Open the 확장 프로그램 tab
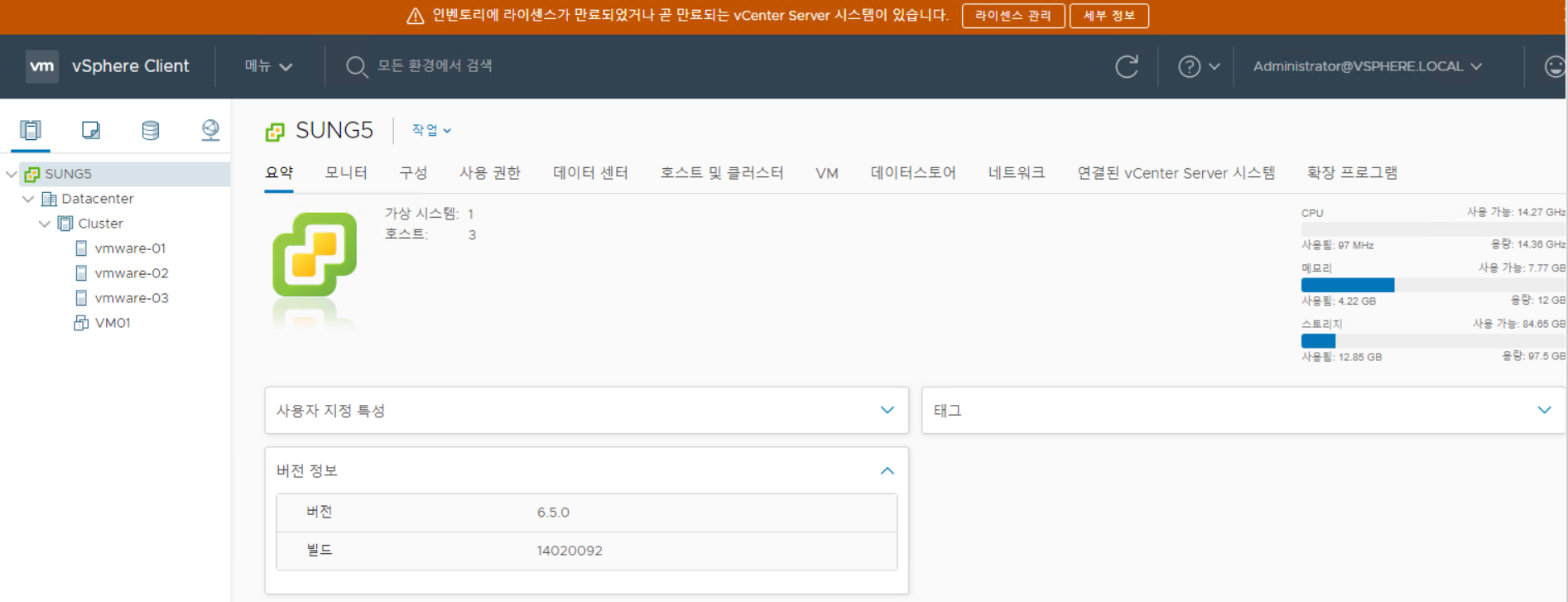This screenshot has height=602, width=1568. coord(1352,172)
